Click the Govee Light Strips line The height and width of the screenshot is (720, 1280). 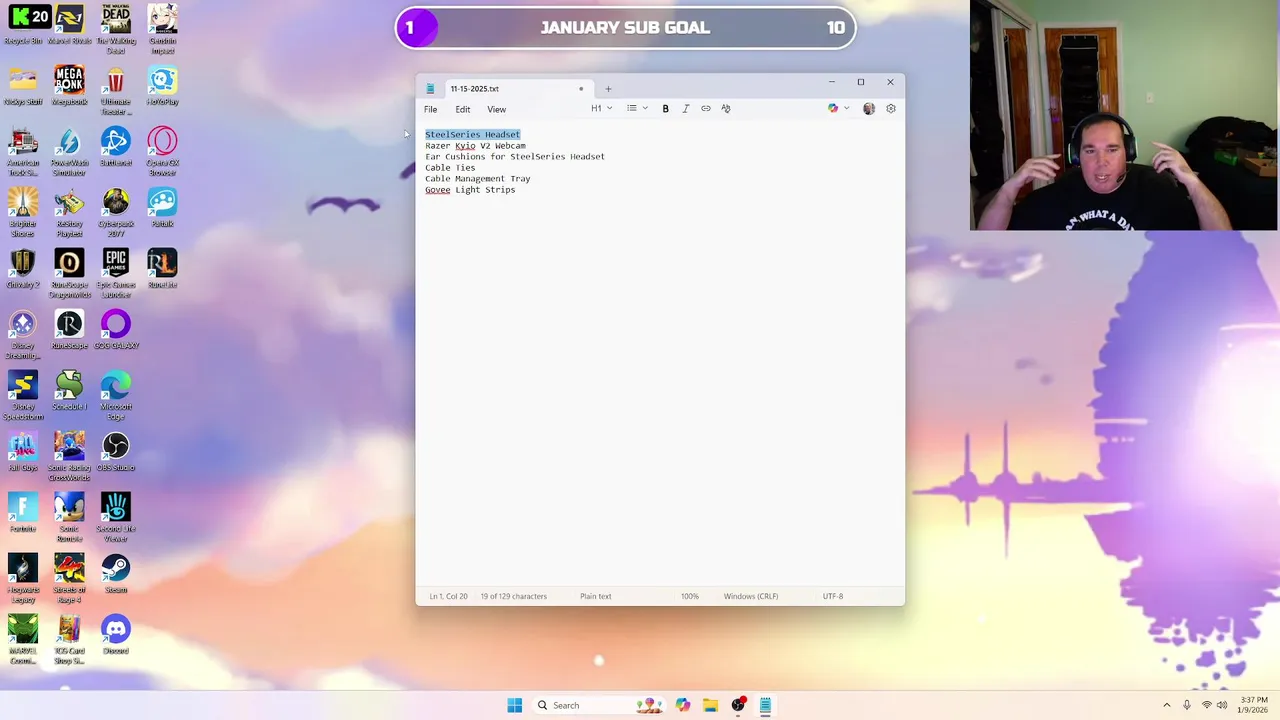(470, 190)
